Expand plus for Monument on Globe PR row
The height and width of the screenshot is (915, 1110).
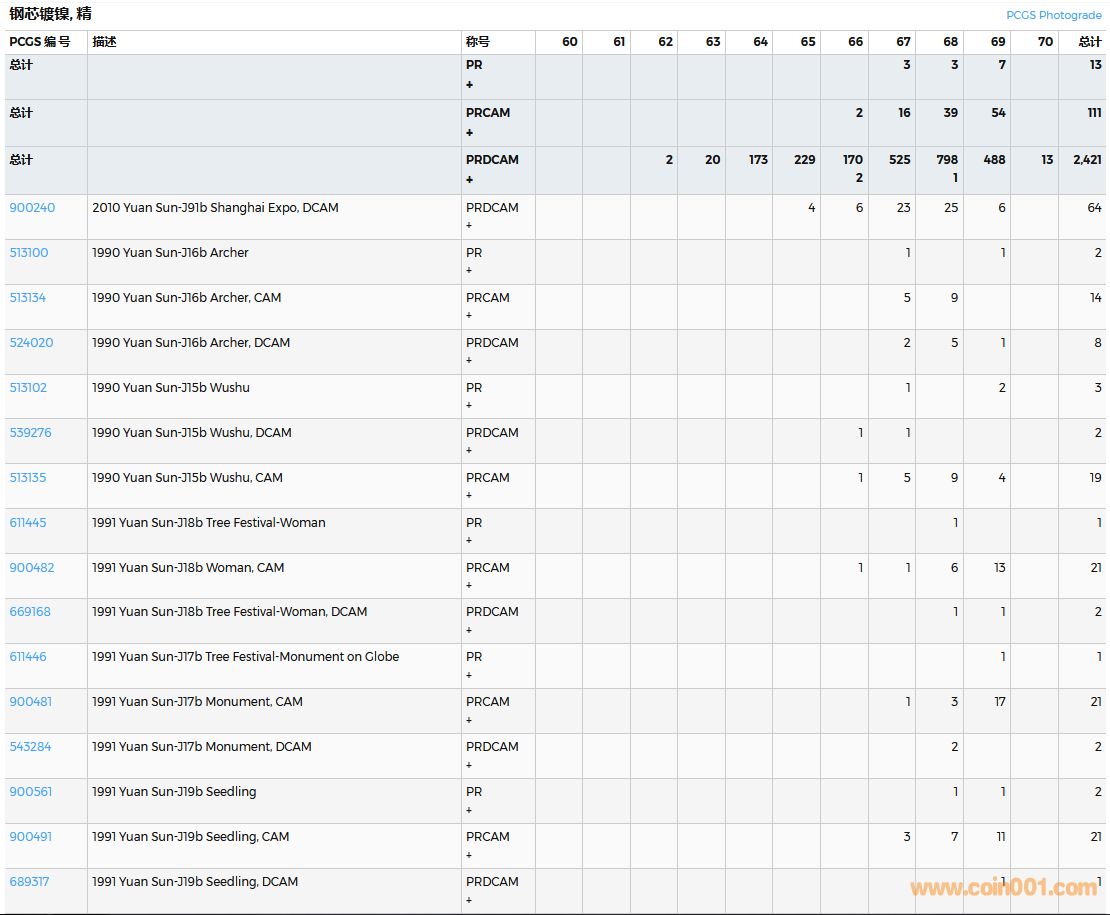click(469, 675)
